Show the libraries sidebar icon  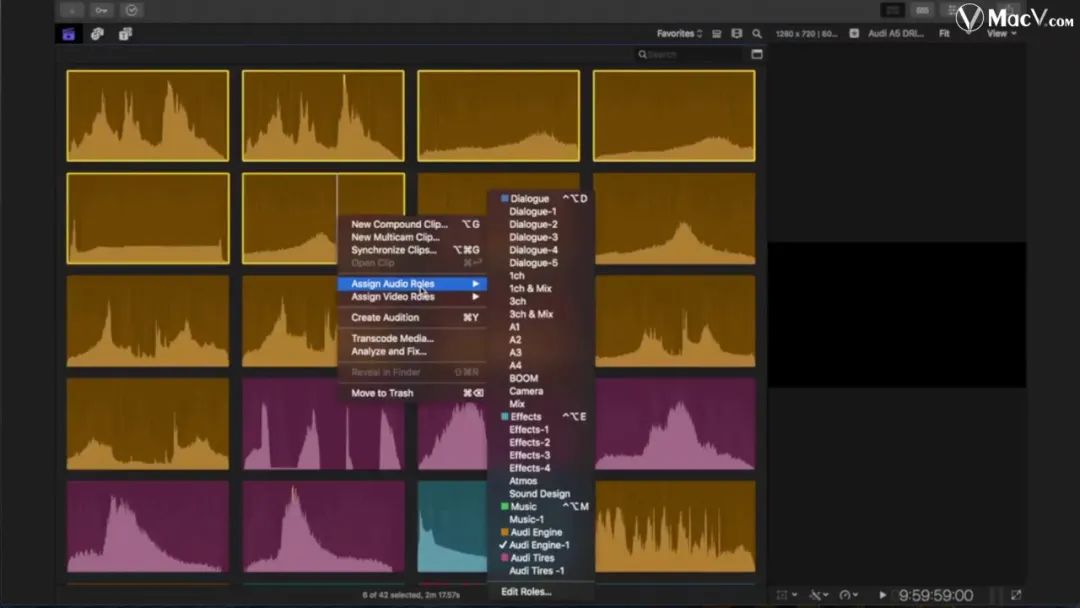tap(68, 34)
